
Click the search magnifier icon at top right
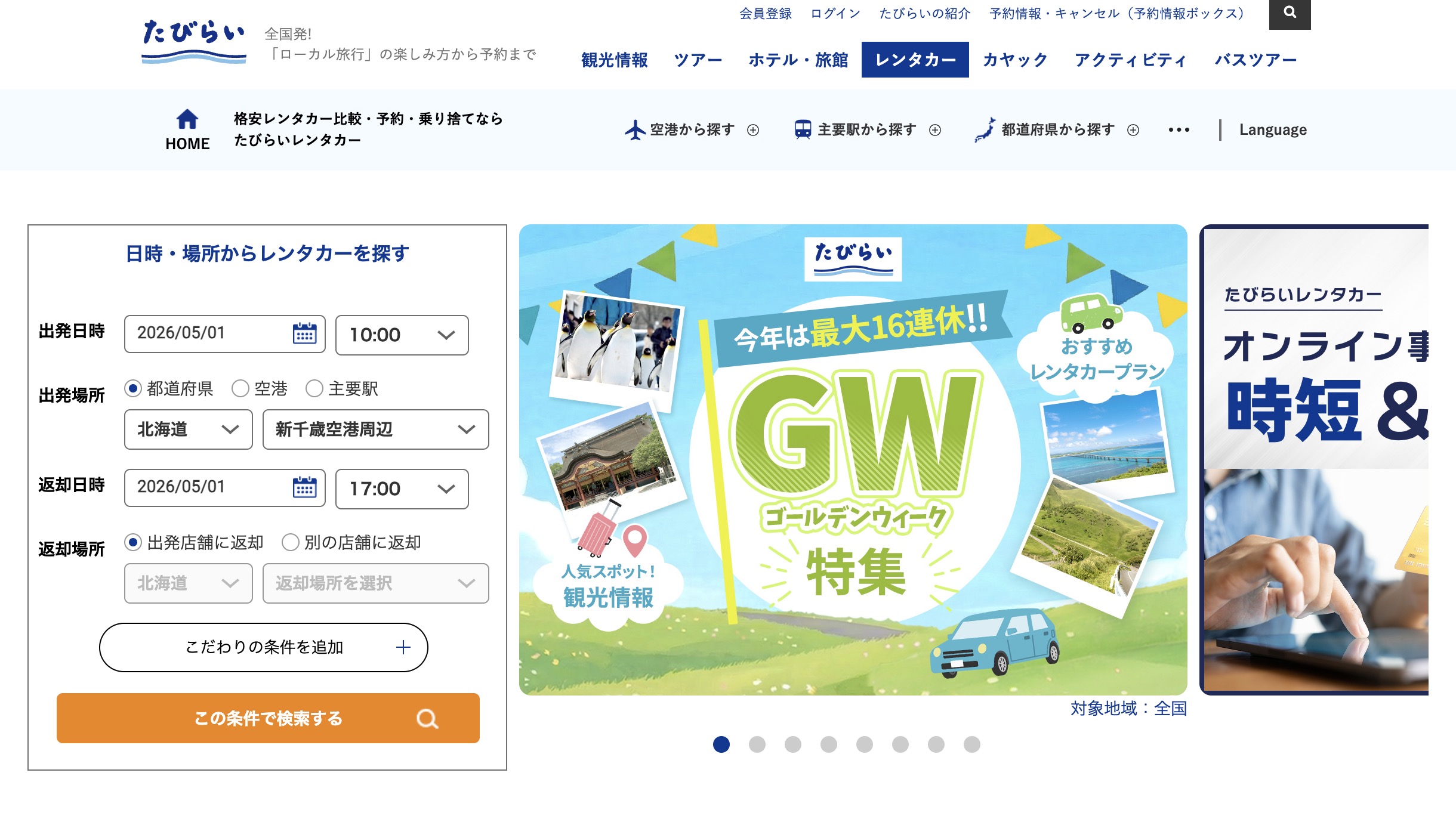pyautogui.click(x=1290, y=13)
